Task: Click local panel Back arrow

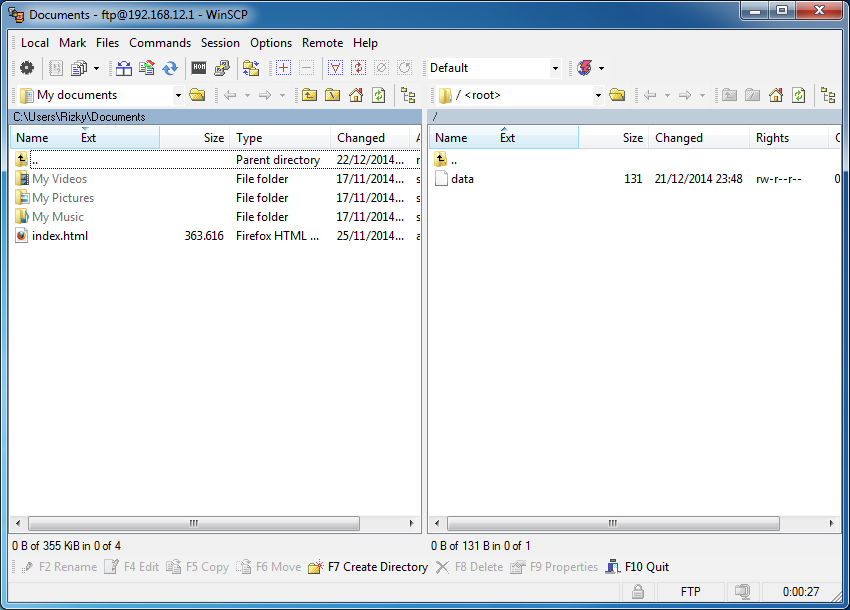Action: (x=230, y=95)
